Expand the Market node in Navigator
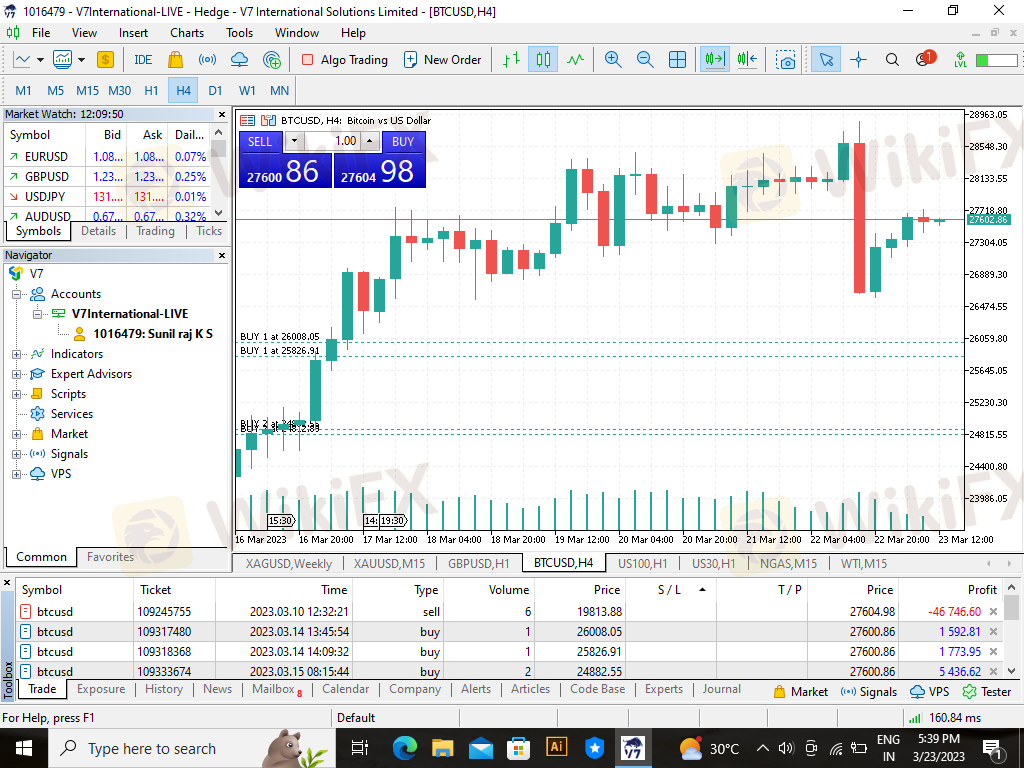This screenshot has height=768, width=1024. coord(16,434)
